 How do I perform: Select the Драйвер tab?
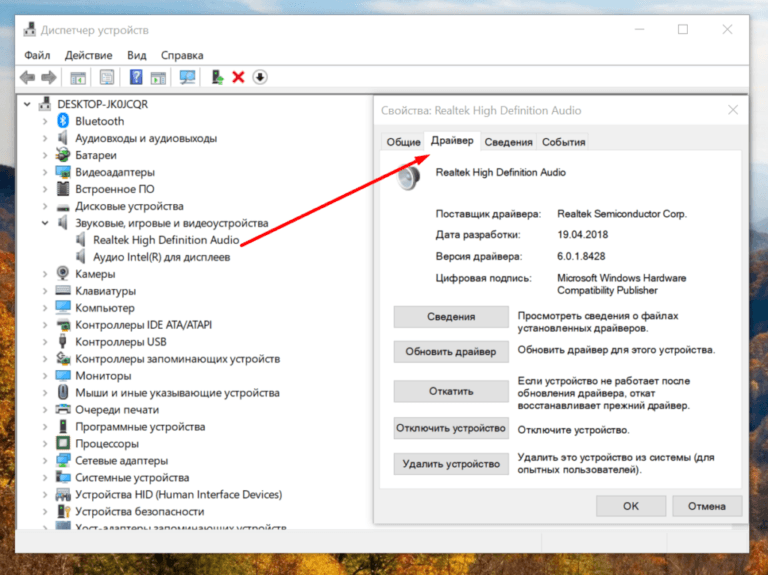click(452, 141)
